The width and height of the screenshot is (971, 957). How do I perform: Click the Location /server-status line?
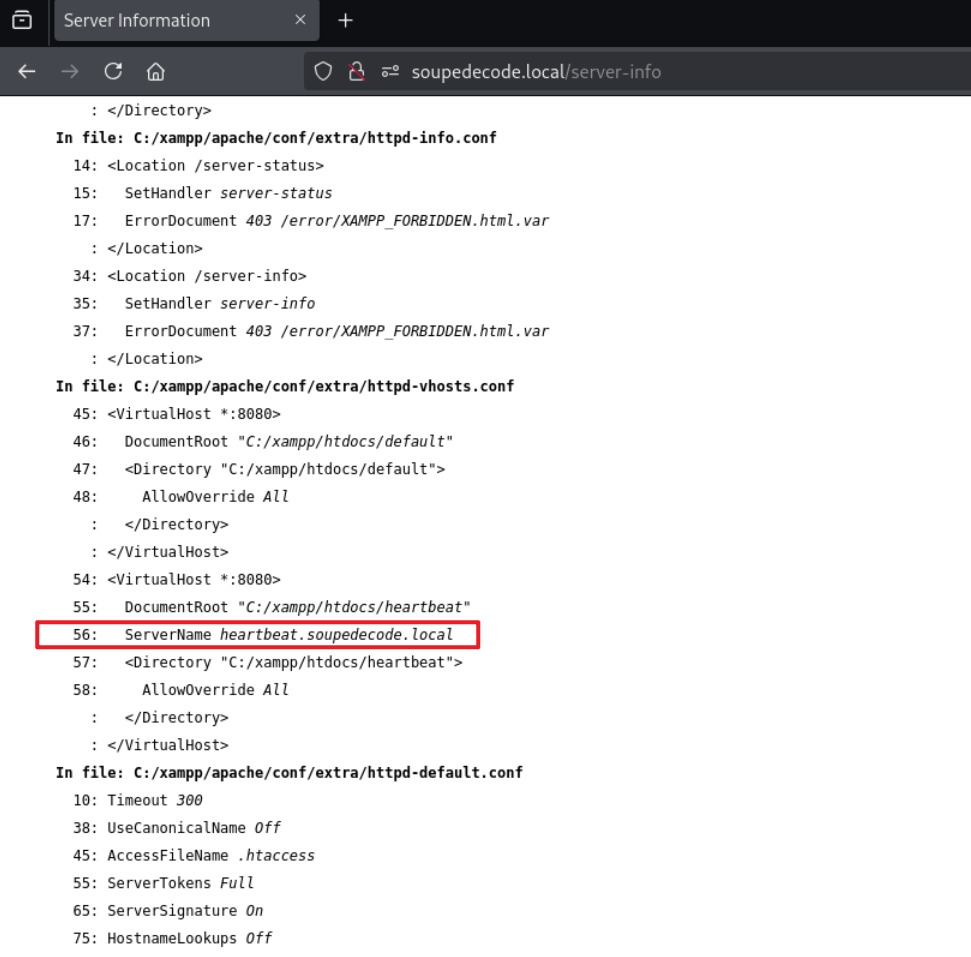(x=215, y=166)
